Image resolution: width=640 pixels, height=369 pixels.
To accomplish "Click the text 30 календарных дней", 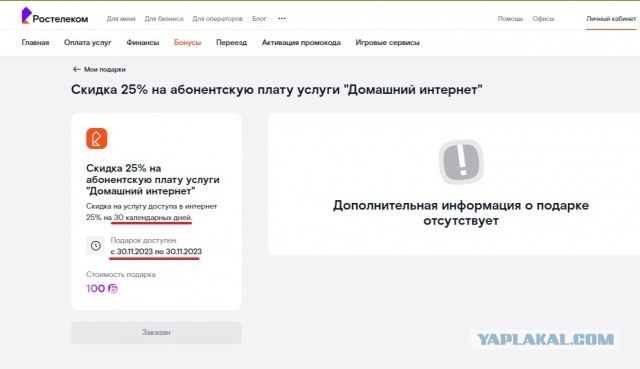I will (153, 218).
